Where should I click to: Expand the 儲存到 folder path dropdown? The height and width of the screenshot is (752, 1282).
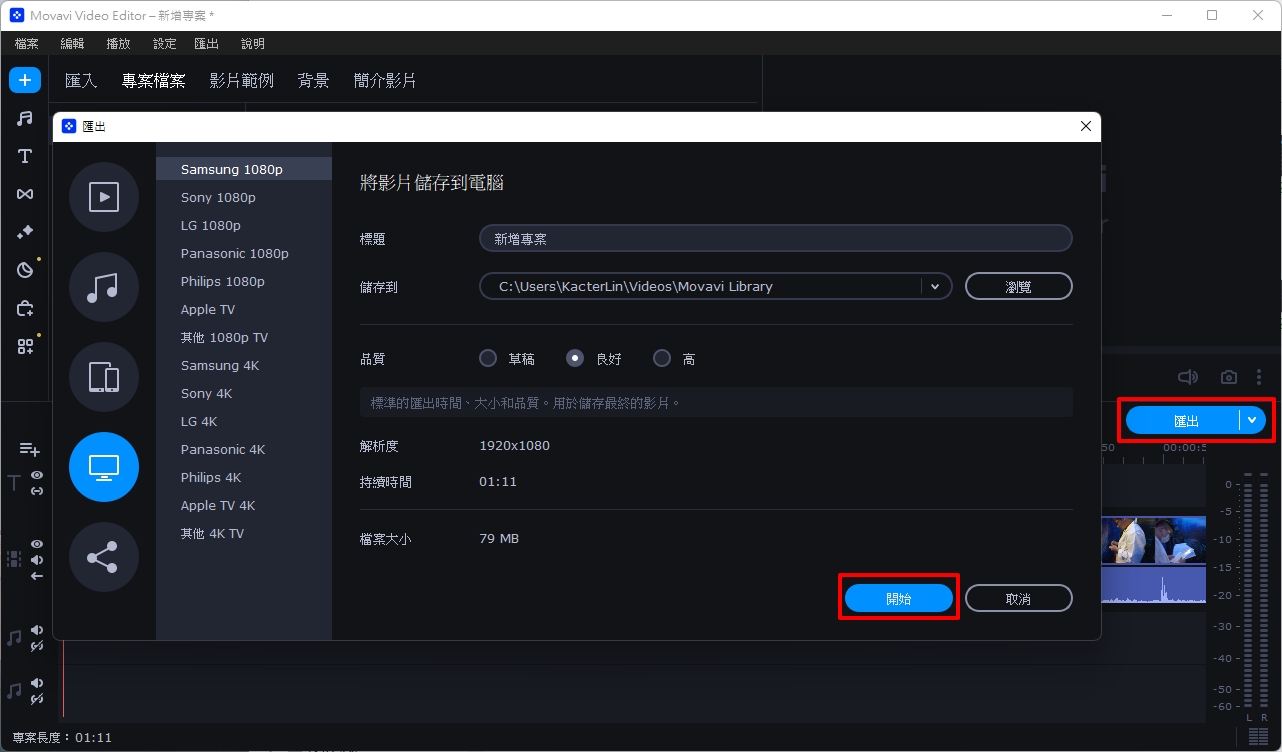pyautogui.click(x=935, y=286)
